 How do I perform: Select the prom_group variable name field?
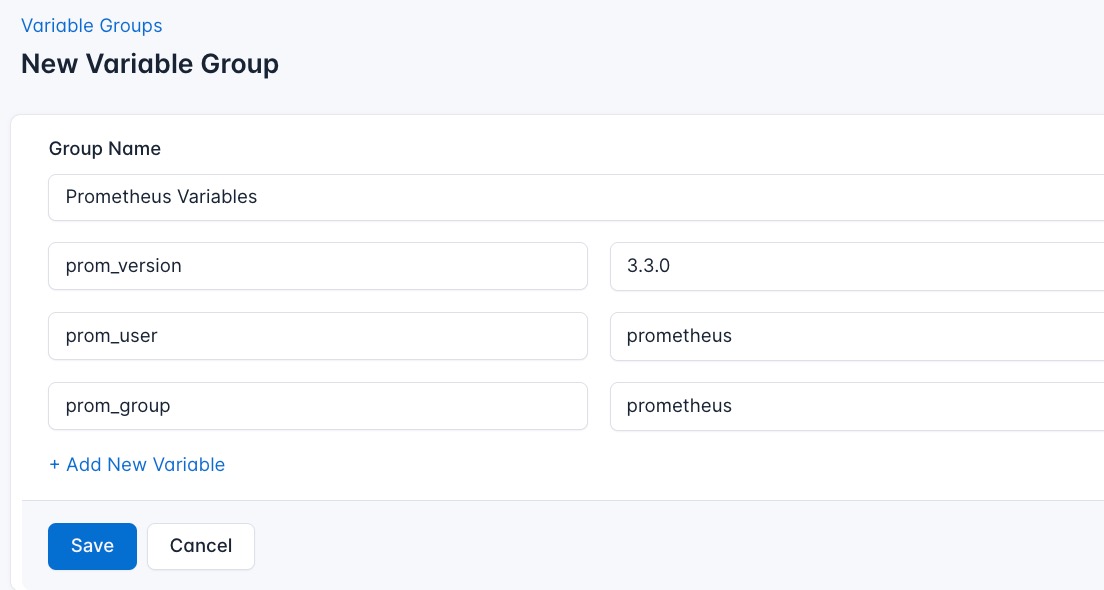pyautogui.click(x=318, y=406)
